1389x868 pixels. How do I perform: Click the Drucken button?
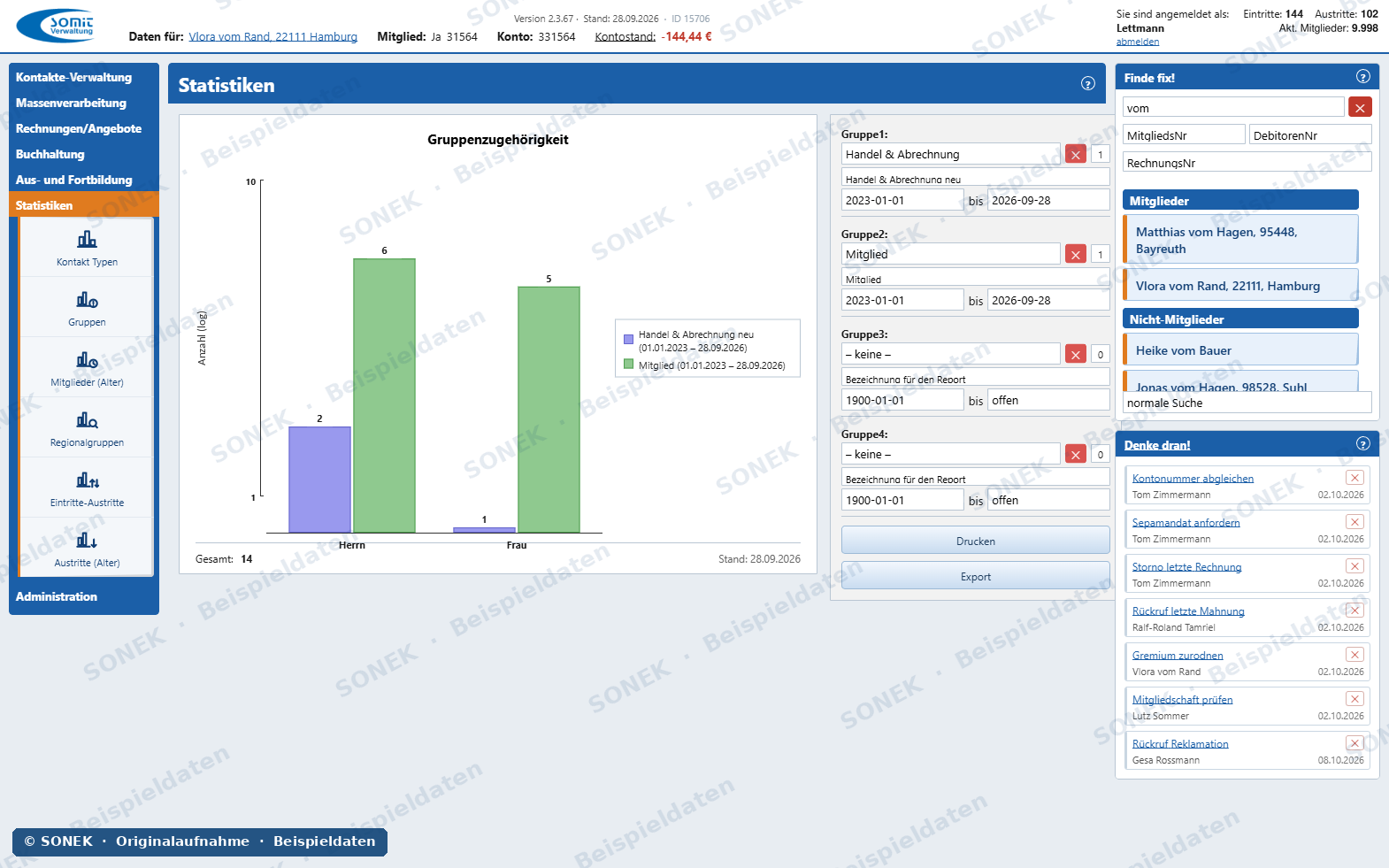pyautogui.click(x=976, y=541)
